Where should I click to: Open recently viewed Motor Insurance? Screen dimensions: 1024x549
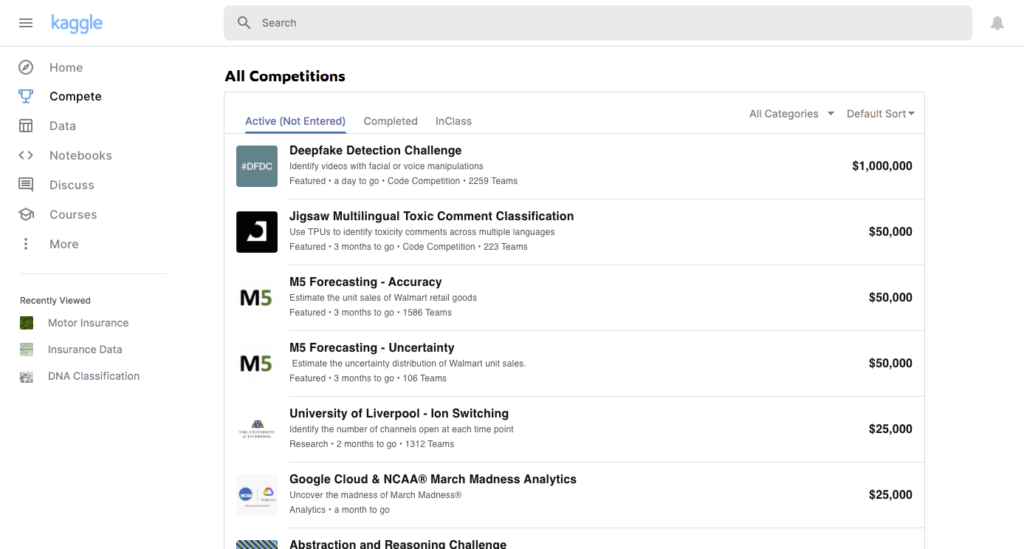88,323
